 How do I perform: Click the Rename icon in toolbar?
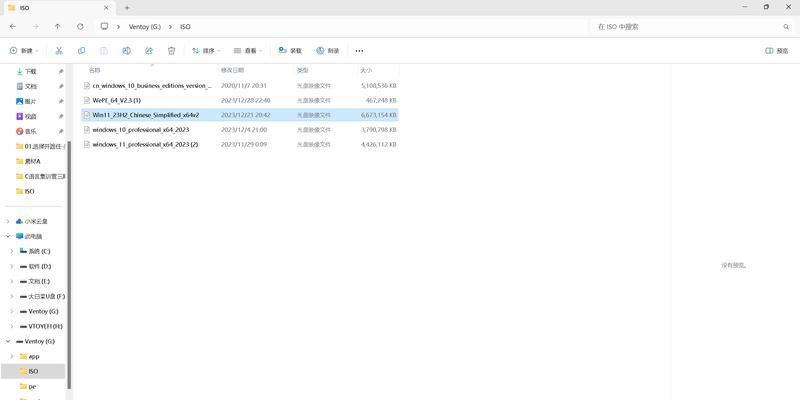click(x=127, y=51)
